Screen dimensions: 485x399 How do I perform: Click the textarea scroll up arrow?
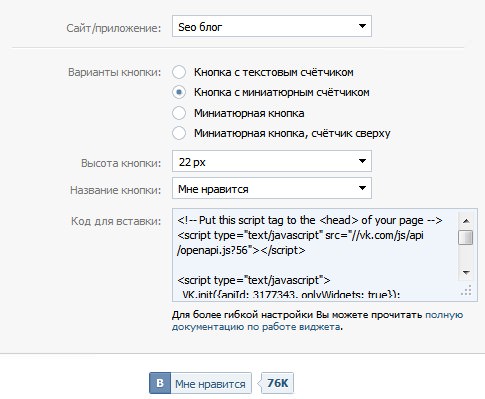[x=466, y=221]
